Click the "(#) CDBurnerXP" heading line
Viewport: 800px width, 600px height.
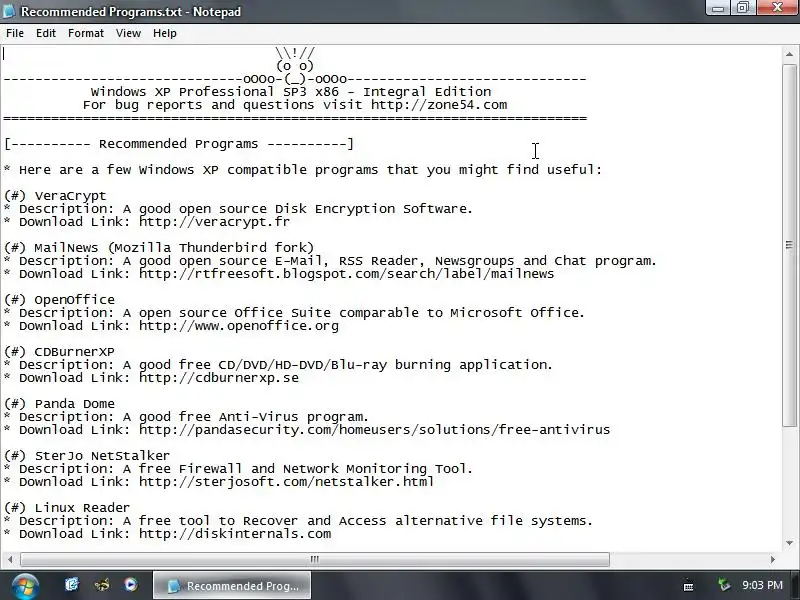[x=59, y=352]
